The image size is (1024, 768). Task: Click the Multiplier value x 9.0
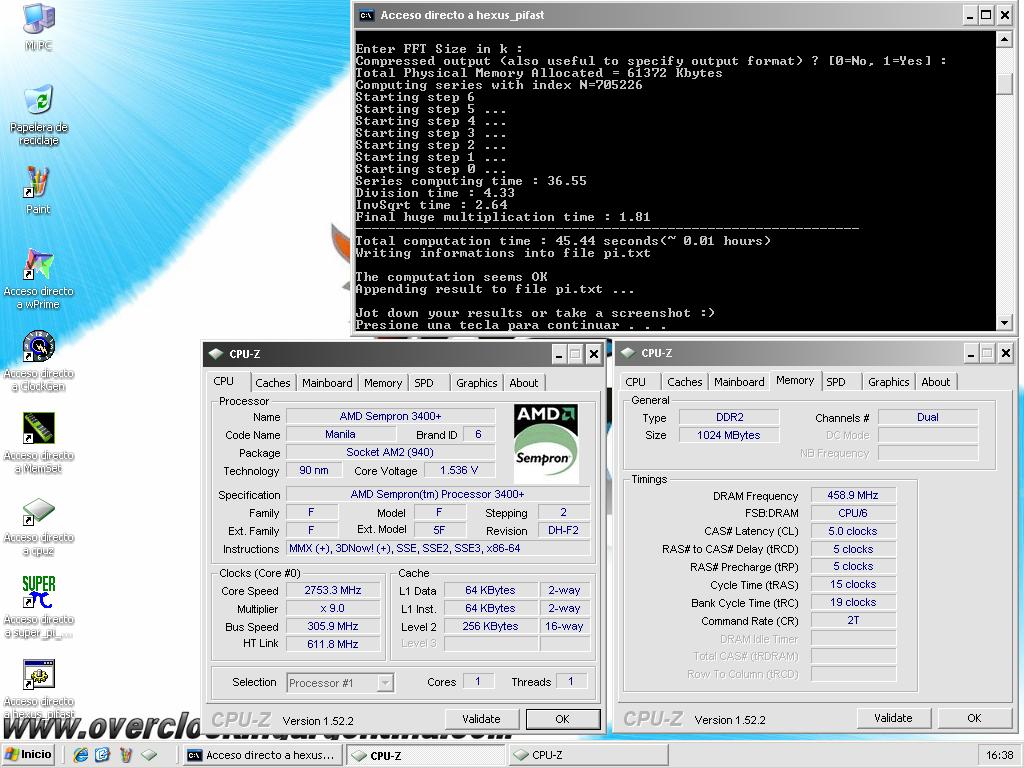[x=332, y=608]
